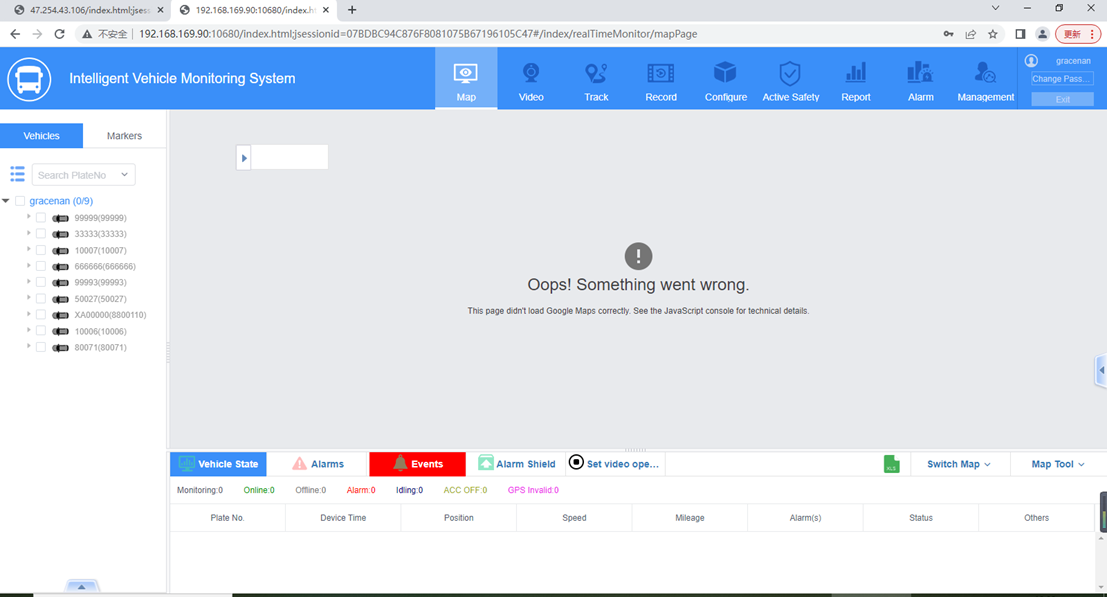
Task: Close the 47.254.43.106 browser tab
Action: (160, 10)
